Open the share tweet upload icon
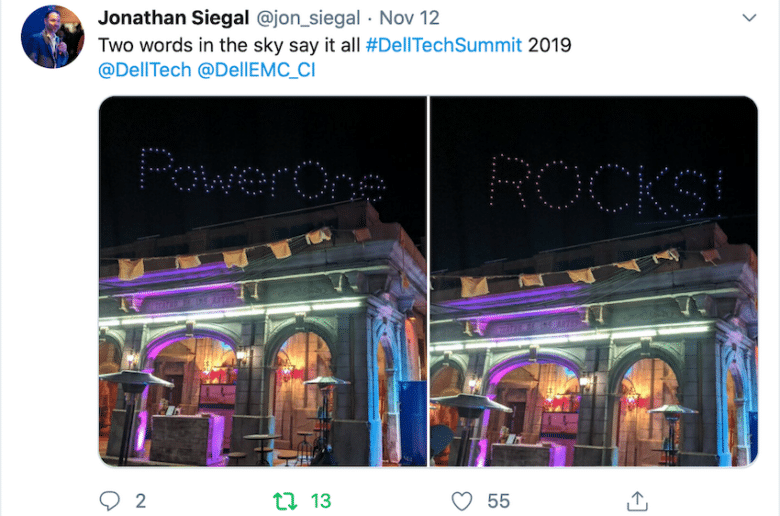Screen dimensions: 780x516 [x=637, y=501]
